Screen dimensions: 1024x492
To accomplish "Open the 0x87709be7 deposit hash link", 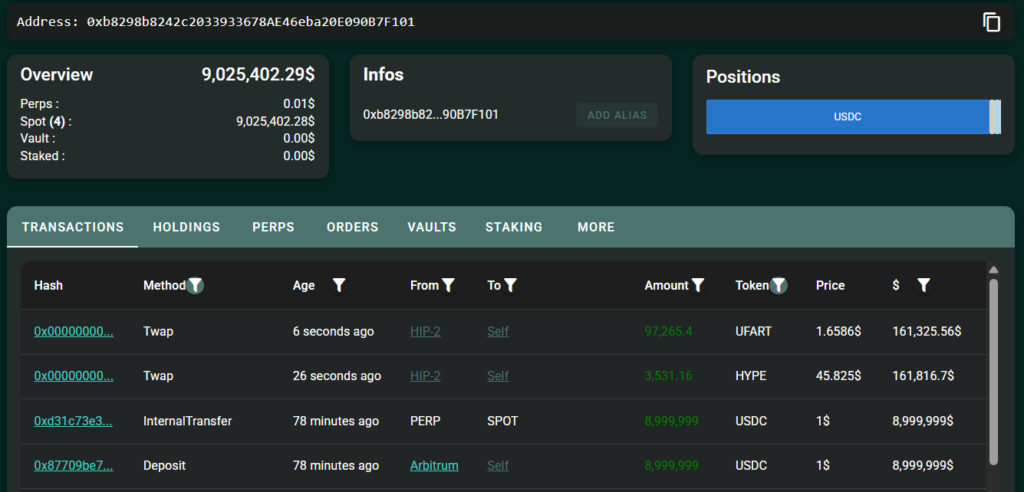I will (73, 466).
